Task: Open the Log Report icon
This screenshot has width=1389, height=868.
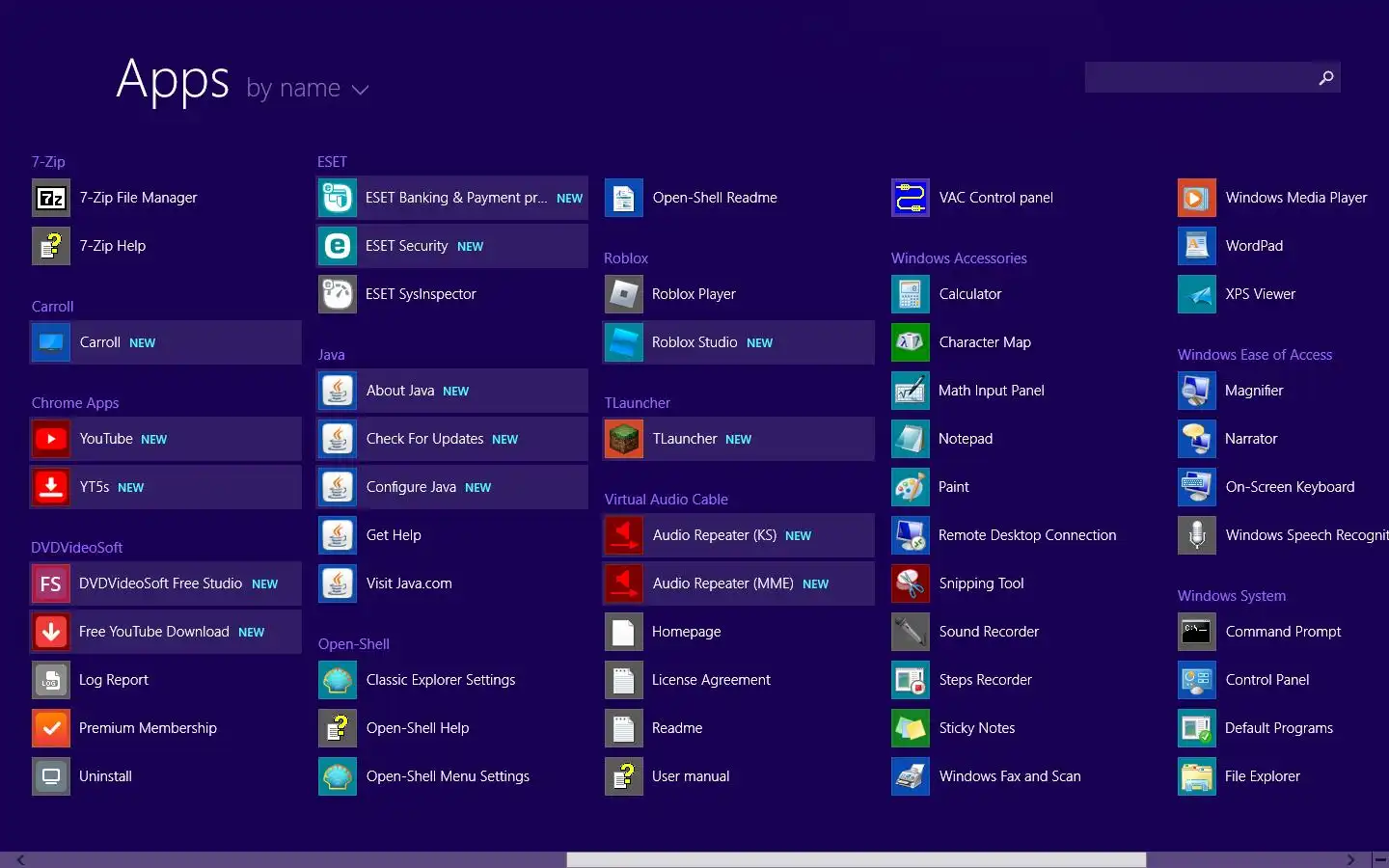Action: click(51, 680)
